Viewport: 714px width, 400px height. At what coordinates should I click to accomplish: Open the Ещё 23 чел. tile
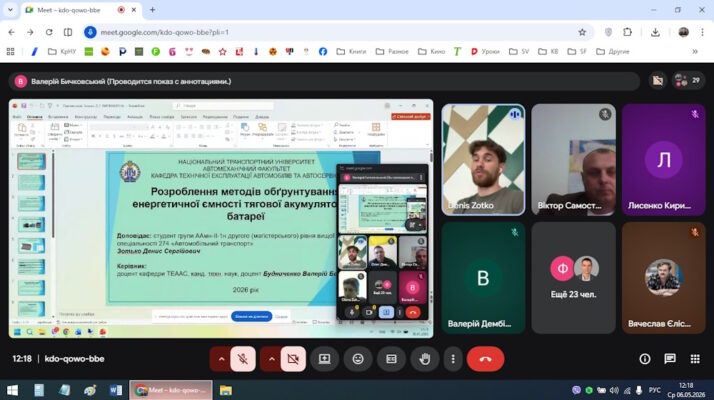coord(573,277)
